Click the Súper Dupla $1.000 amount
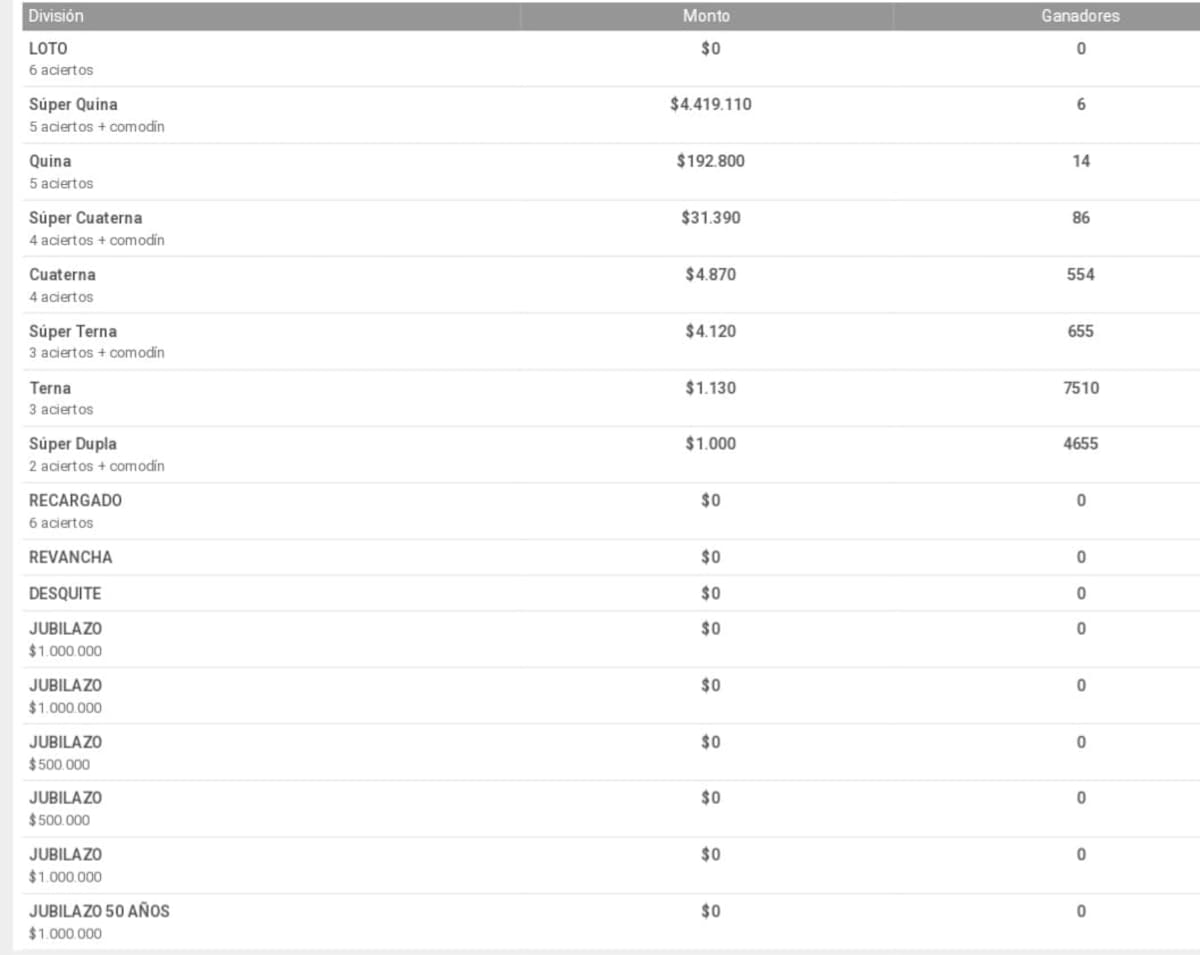The image size is (1200, 955). pyautogui.click(x=711, y=444)
